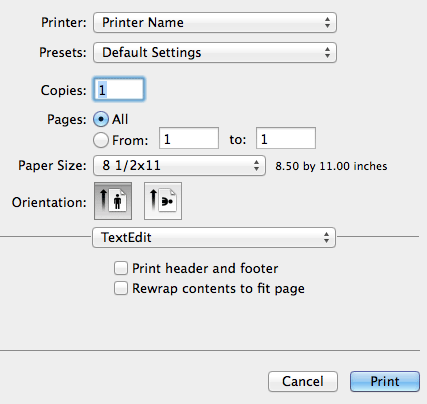Open the Paper Size 8 1/2x11 dropdown
Image resolution: width=427 pixels, height=404 pixels.
(x=179, y=165)
